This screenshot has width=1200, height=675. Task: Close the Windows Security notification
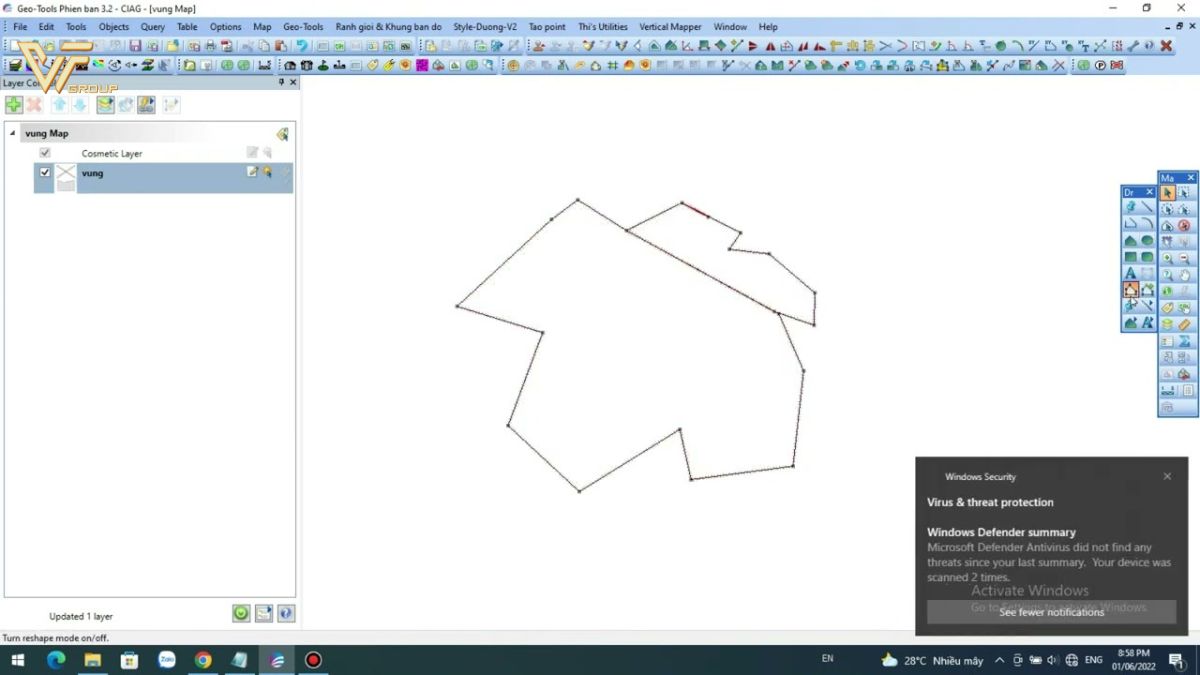tap(1167, 477)
